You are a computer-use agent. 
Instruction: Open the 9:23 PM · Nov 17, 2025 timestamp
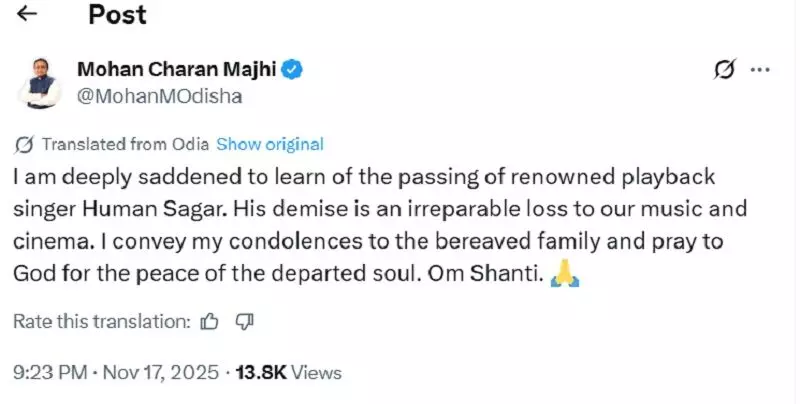point(116,373)
